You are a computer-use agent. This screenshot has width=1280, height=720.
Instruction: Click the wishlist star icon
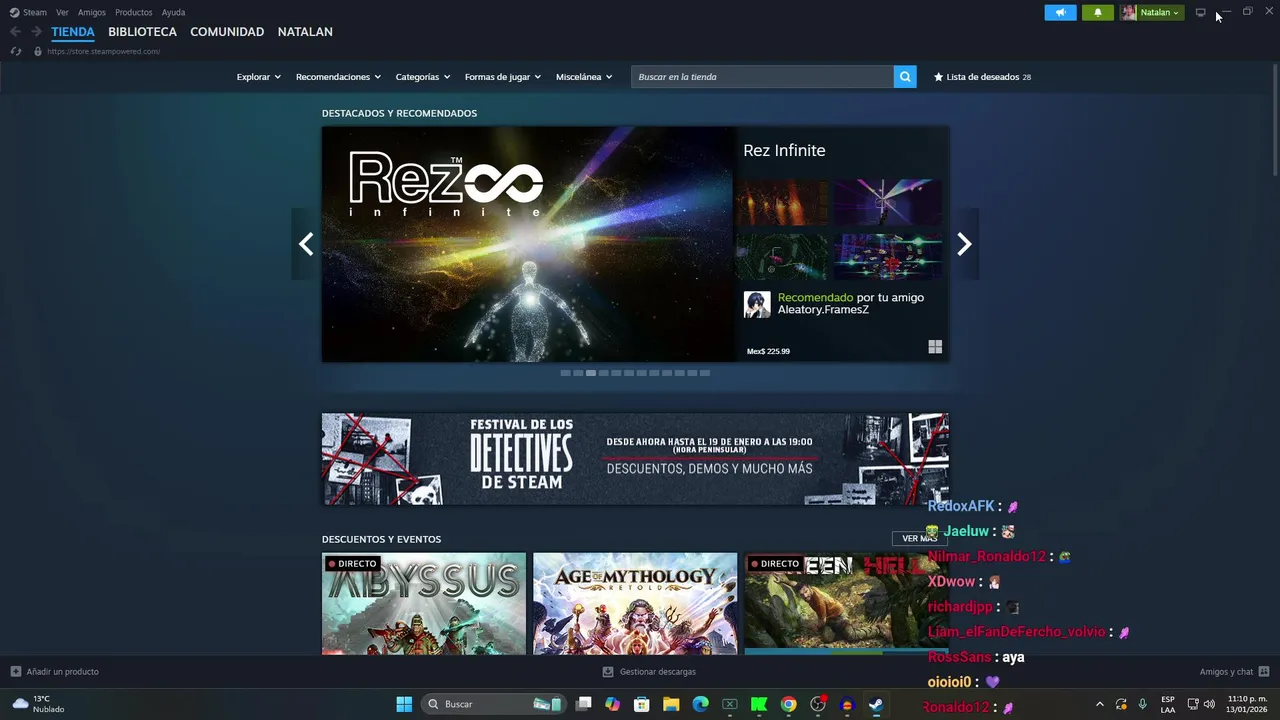point(938,77)
